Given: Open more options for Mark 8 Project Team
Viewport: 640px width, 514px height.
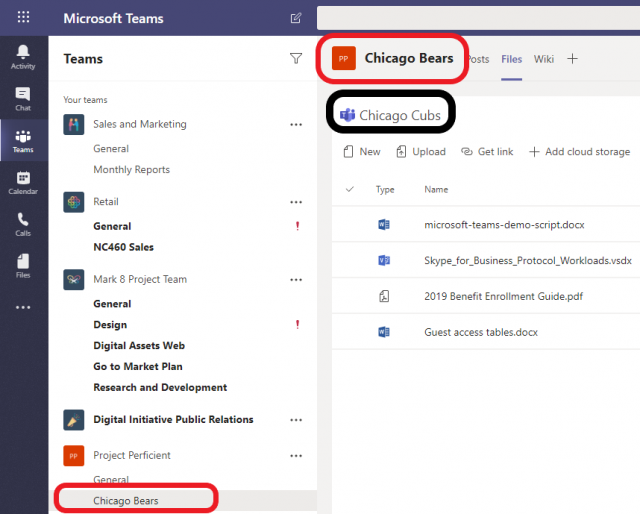Looking at the screenshot, I should tap(296, 280).
